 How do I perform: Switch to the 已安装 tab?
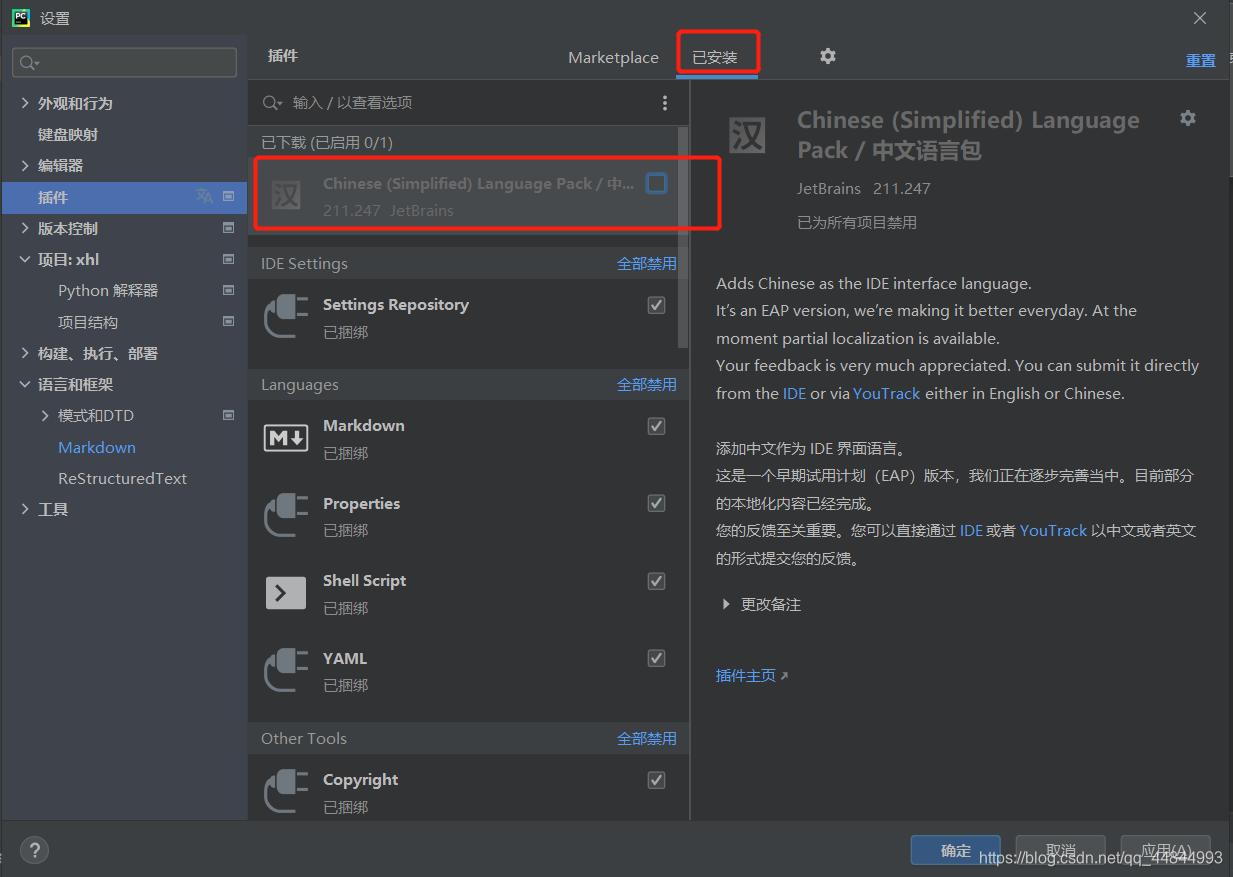coord(715,57)
